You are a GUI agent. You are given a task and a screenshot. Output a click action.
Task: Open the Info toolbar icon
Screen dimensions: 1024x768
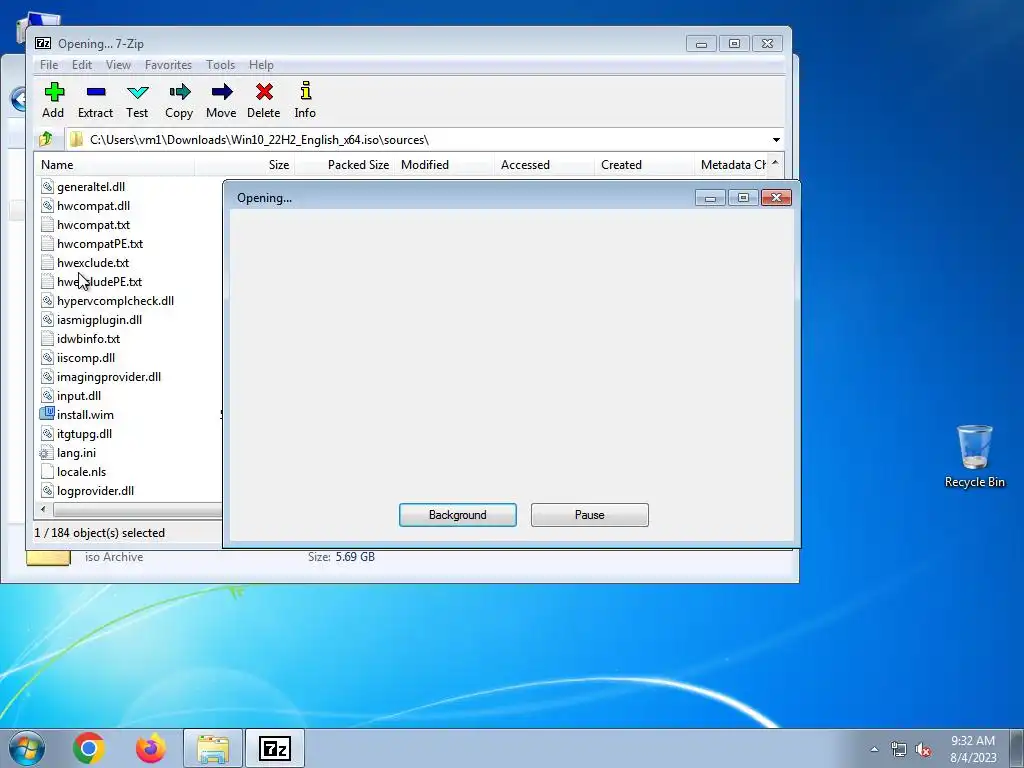click(x=305, y=90)
